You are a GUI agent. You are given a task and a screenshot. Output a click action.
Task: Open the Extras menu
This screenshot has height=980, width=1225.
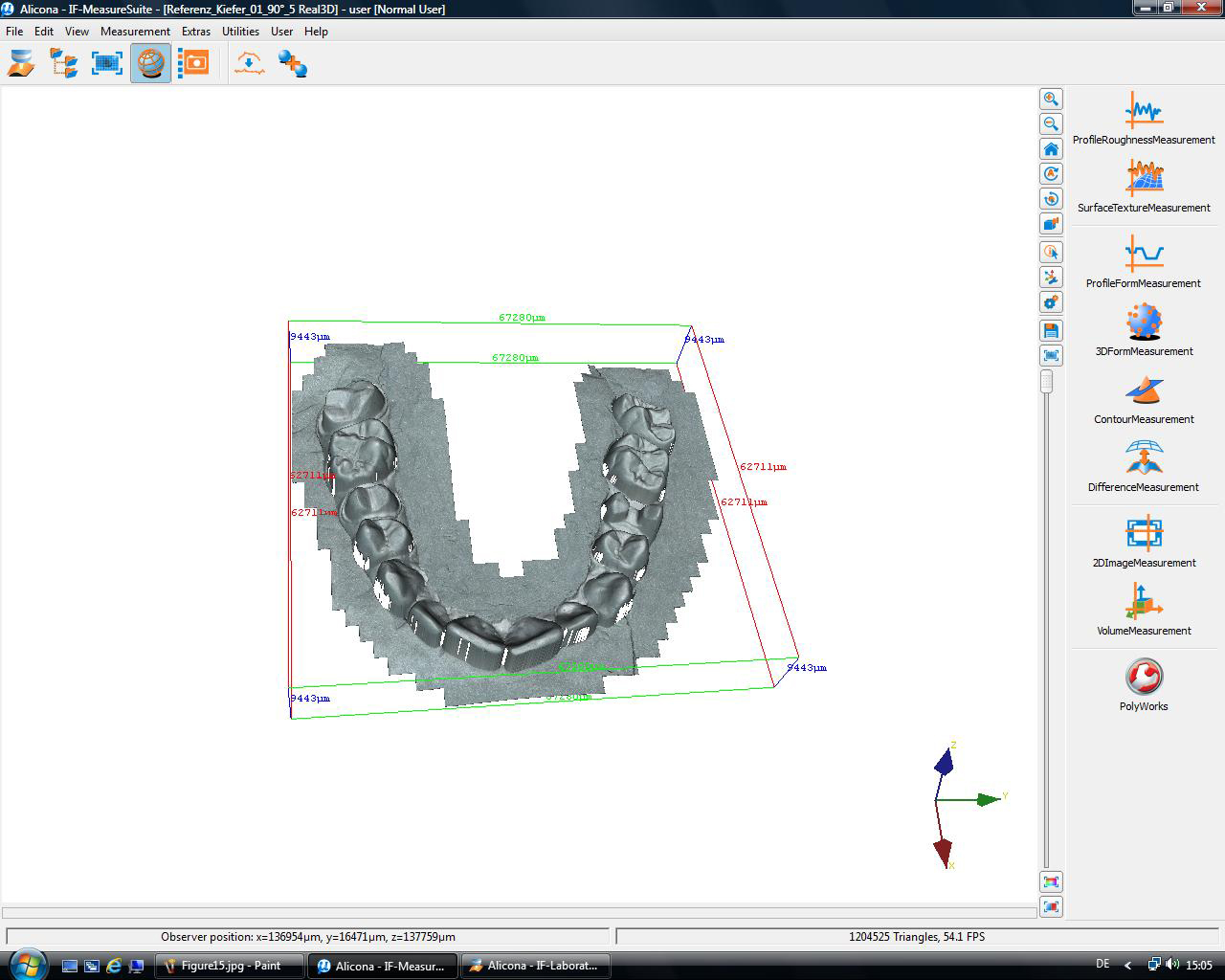(x=196, y=32)
